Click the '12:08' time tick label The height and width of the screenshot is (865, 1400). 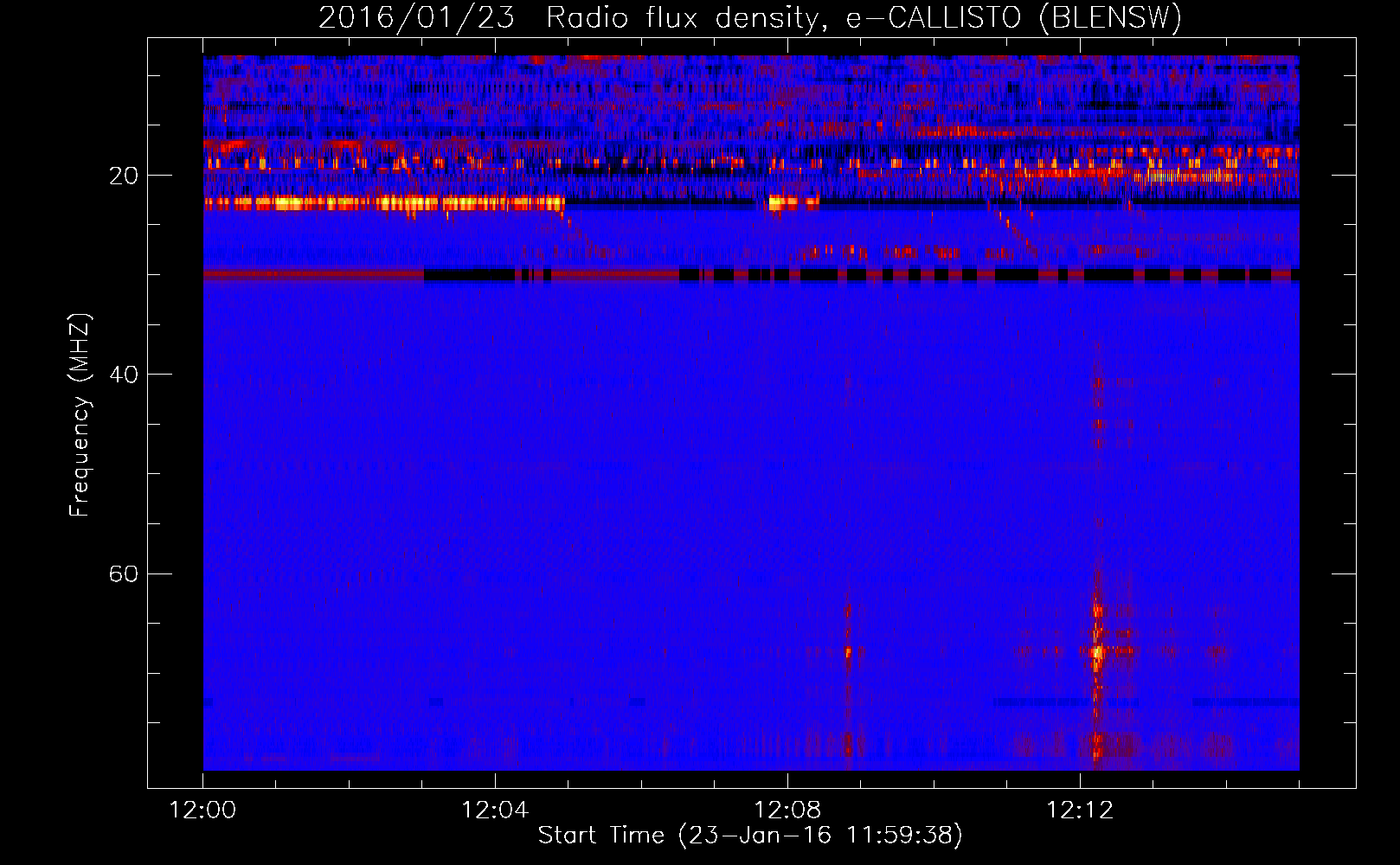click(787, 810)
